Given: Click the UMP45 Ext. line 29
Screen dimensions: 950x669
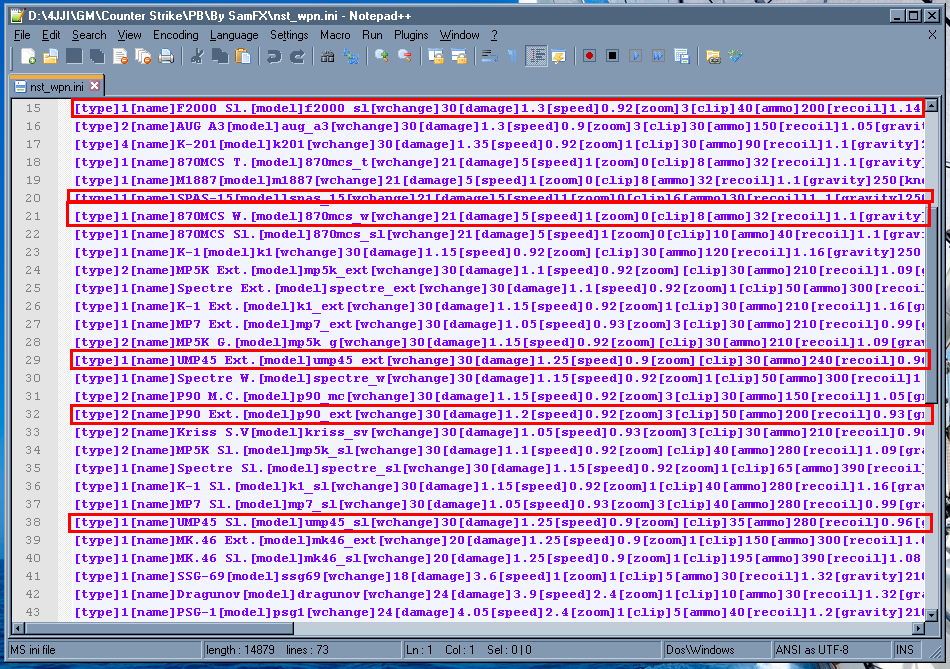Looking at the screenshot, I should tap(499, 360).
